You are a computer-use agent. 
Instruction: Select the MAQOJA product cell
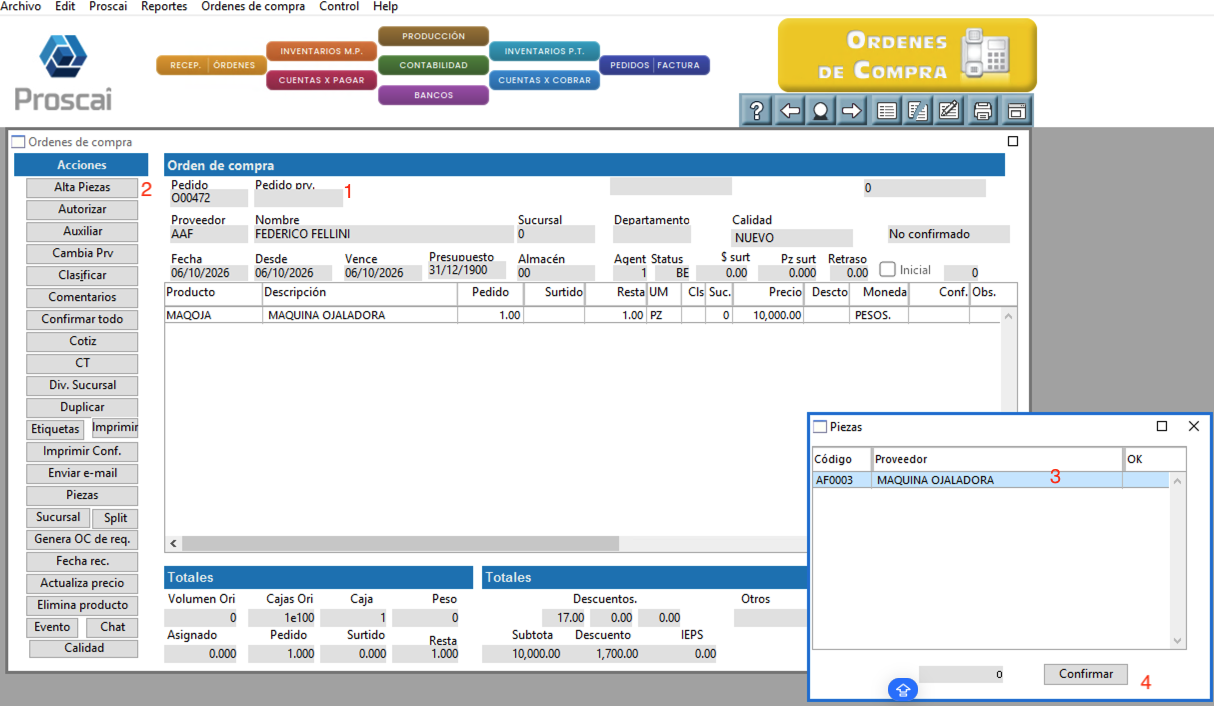[x=213, y=315]
